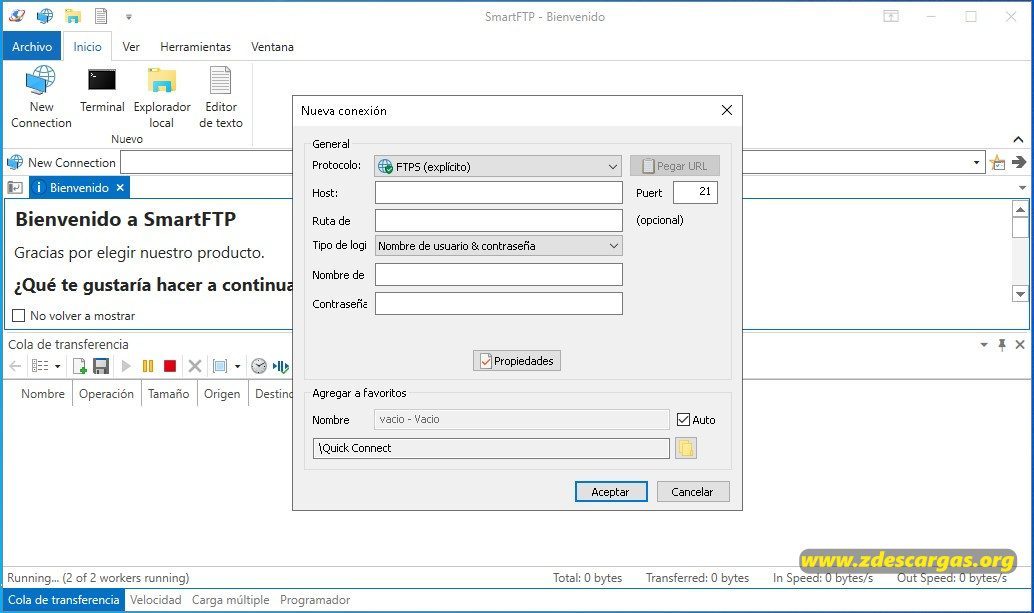1034x613 pixels.
Task: Collapse the ribbon with the chevron
Action: point(1018,140)
